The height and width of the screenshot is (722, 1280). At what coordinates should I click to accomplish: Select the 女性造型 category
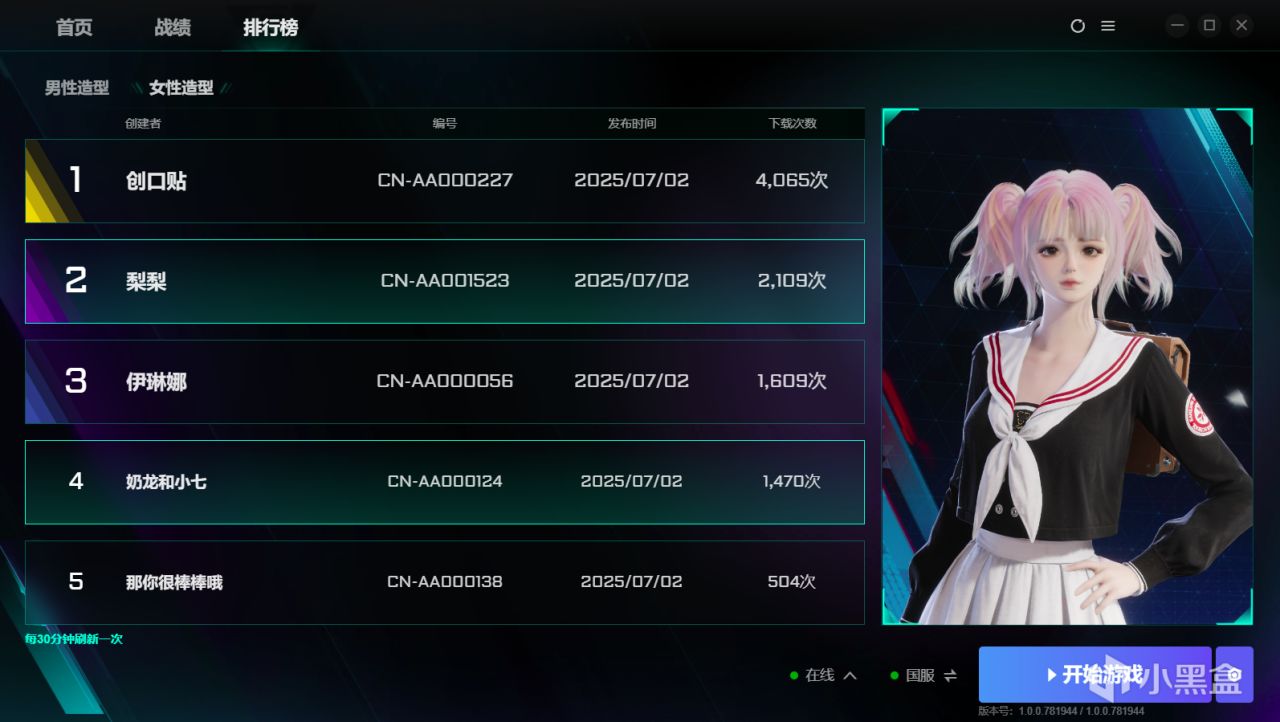(181, 88)
